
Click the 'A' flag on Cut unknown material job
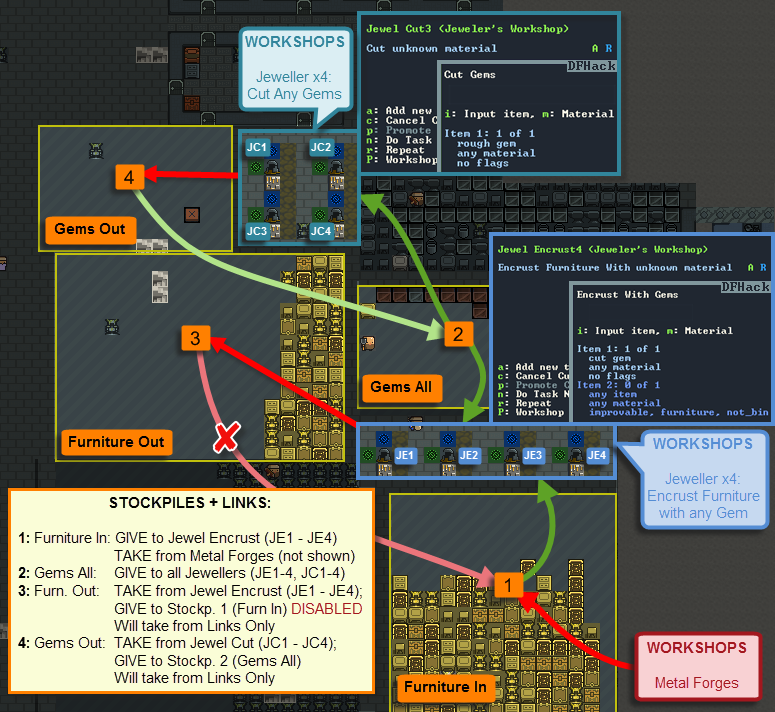[595, 48]
